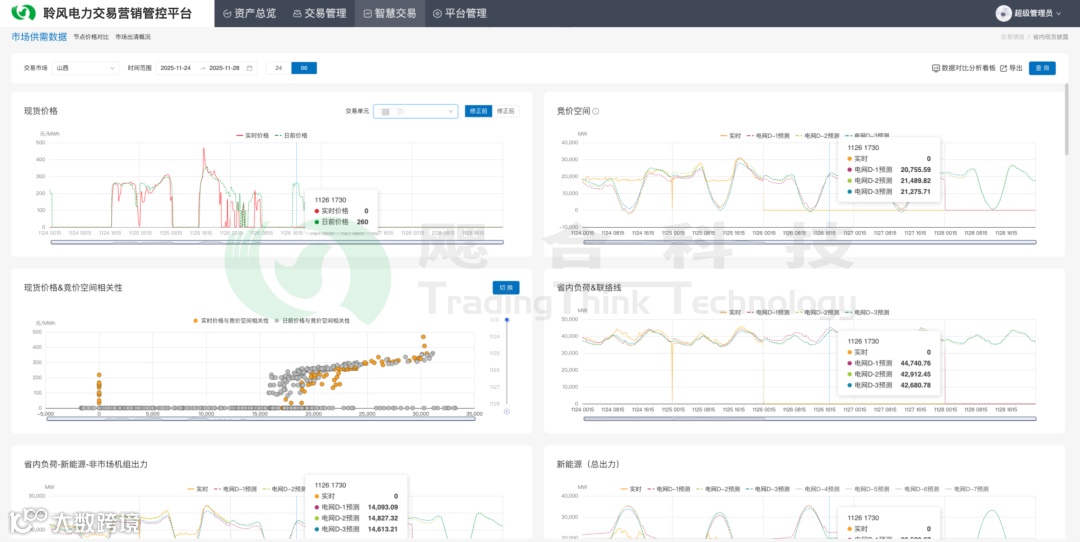Click the play icon below date timeline
The image size is (1080, 542).
[507, 412]
